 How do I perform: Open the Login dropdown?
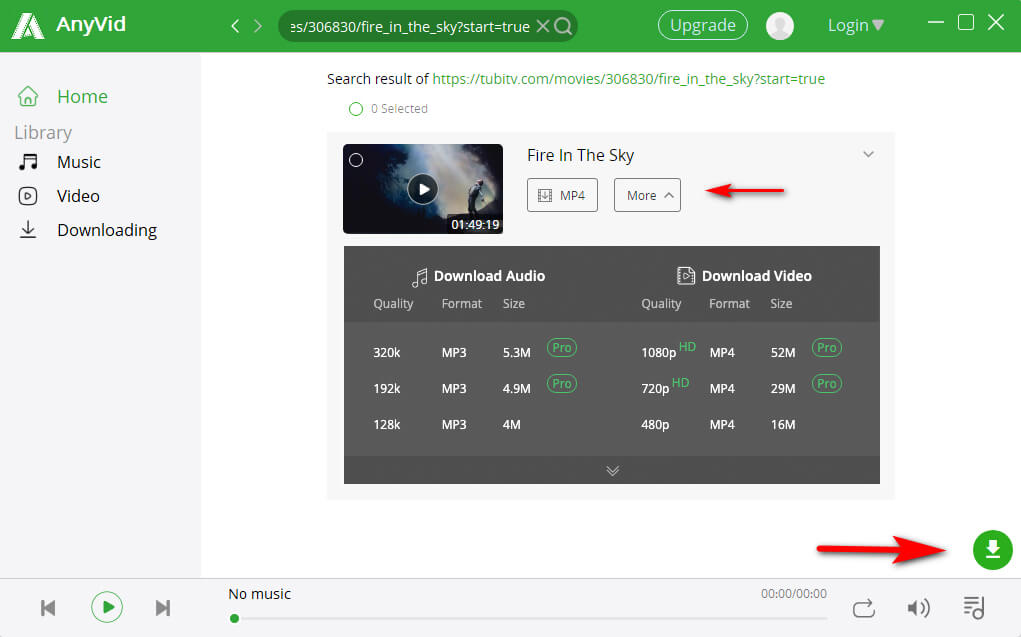pyautogui.click(x=856, y=25)
